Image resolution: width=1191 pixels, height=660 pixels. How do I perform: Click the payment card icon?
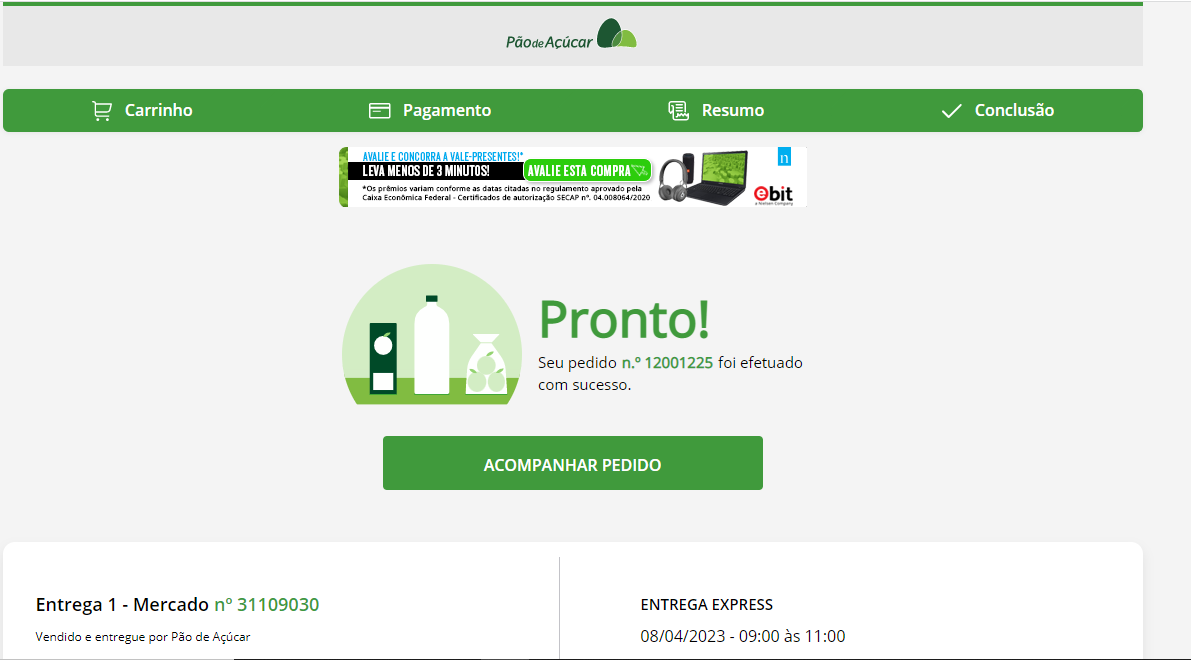pyautogui.click(x=380, y=111)
